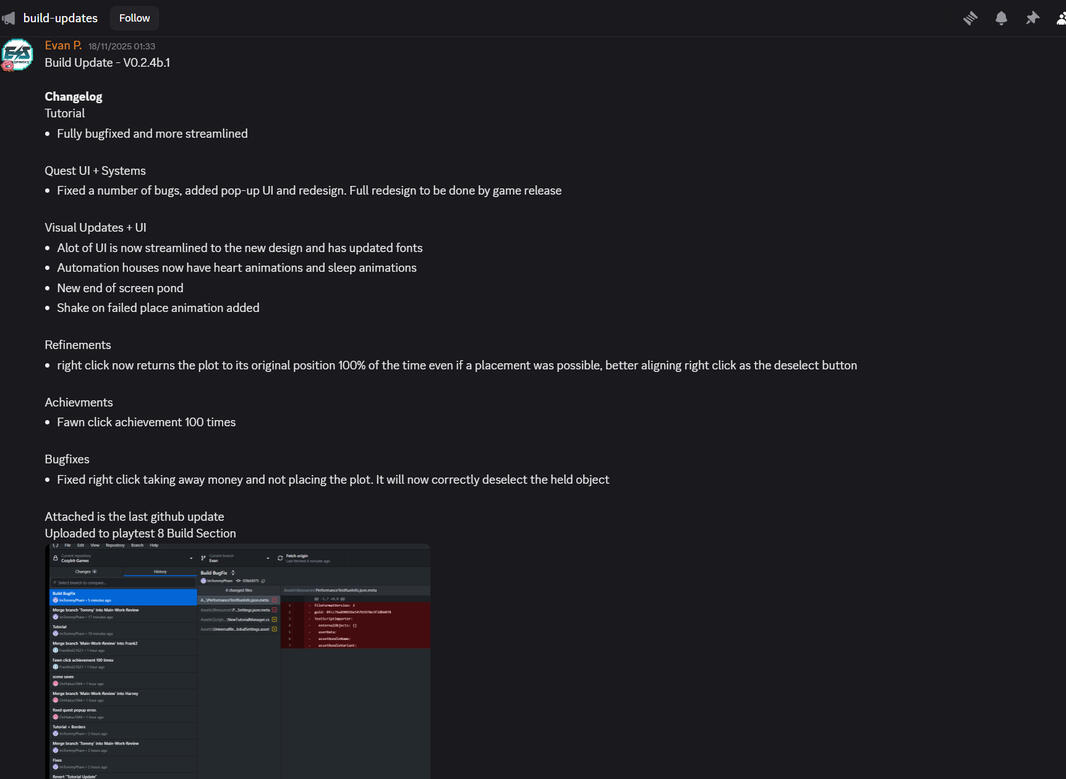Viewport: 1066px width, 779px height.
Task: Click Evan P.'s profile avatar
Action: tap(18, 55)
